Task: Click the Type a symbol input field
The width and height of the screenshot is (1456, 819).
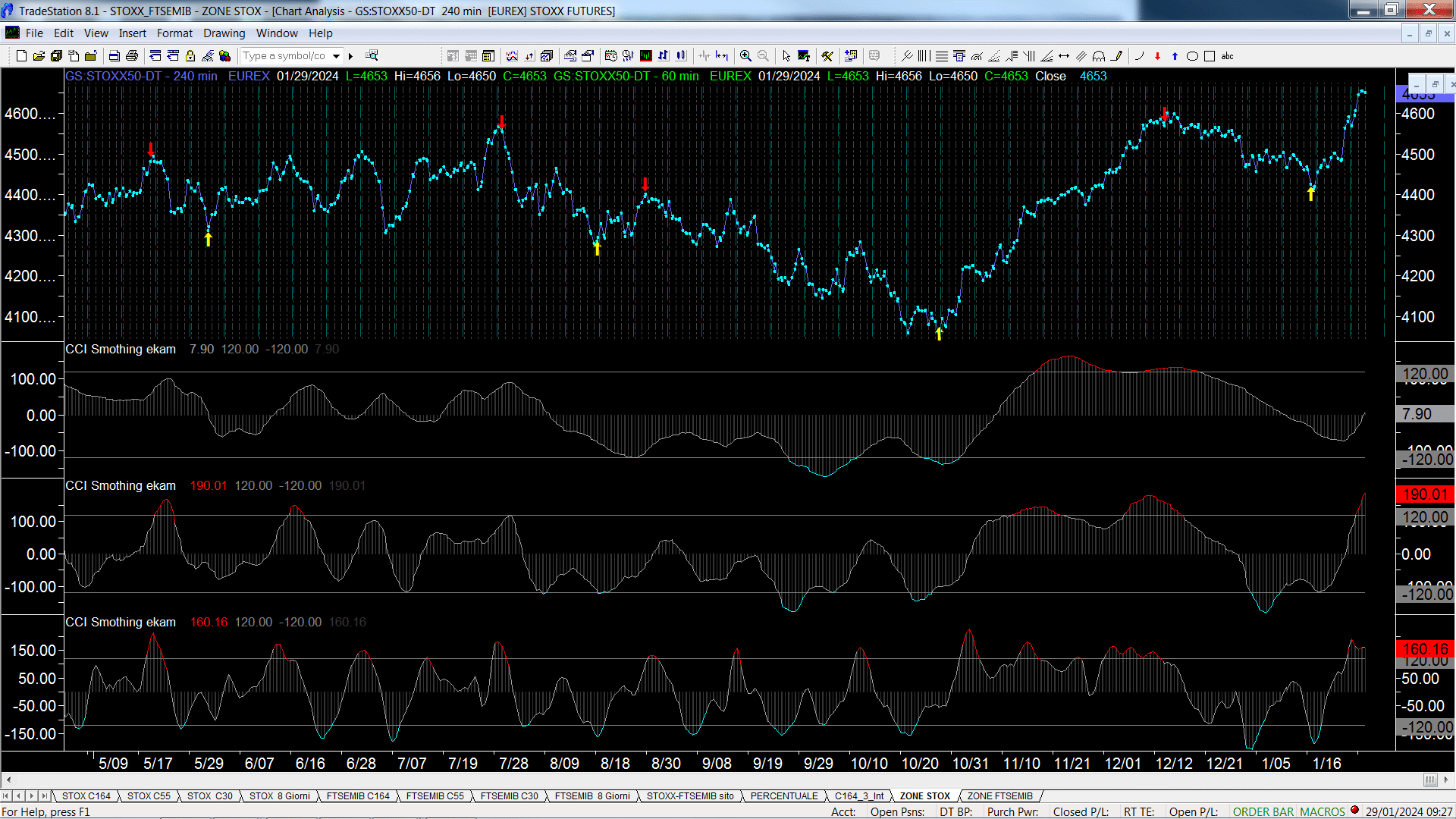Action: [285, 56]
